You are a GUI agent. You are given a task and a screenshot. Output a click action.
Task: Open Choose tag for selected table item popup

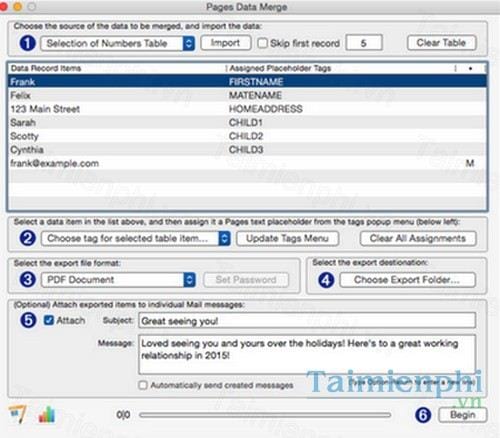(x=135, y=238)
